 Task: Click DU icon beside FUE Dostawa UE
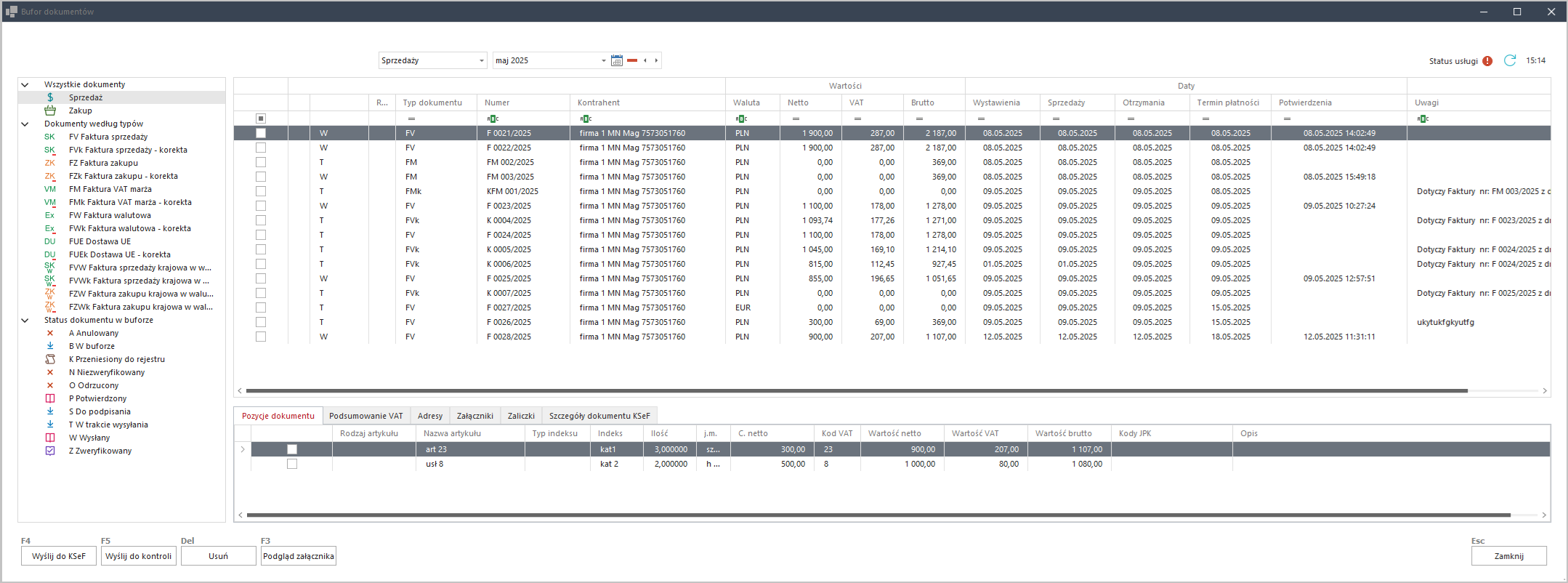click(x=49, y=241)
